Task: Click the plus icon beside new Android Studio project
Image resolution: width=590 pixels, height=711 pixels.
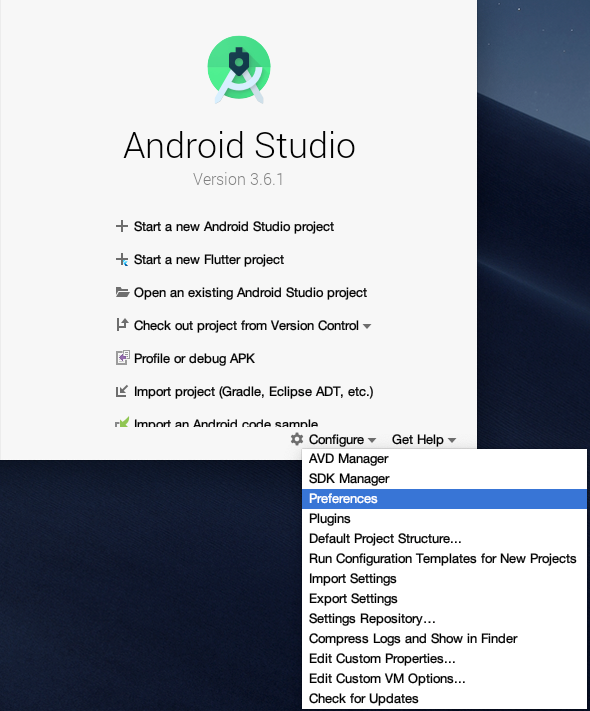Action: click(x=122, y=226)
